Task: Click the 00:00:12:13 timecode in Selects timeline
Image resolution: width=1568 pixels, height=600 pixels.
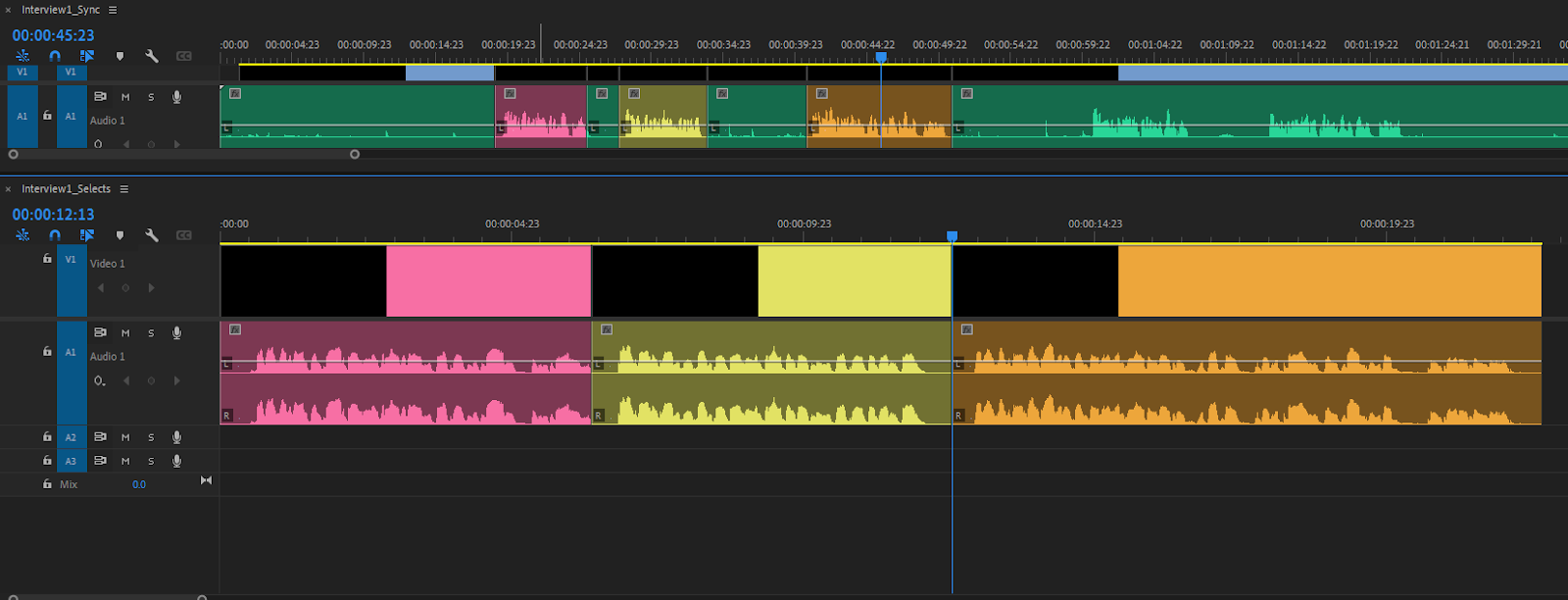Action: coord(54,215)
